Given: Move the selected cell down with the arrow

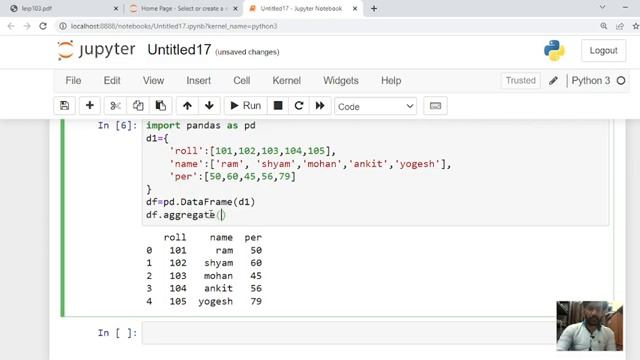Looking at the screenshot, I should [x=209, y=106].
